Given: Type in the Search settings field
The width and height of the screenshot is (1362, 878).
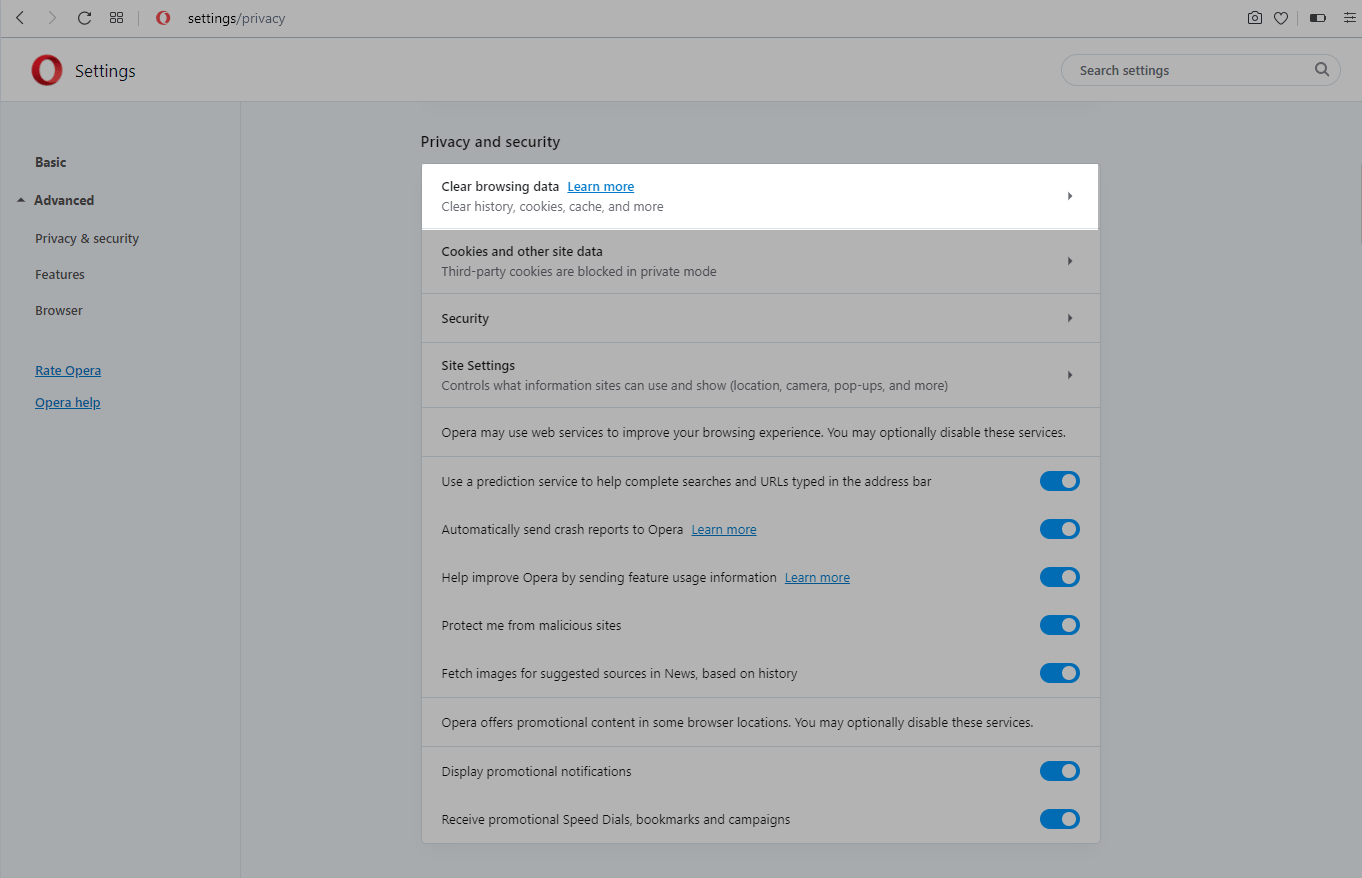Looking at the screenshot, I should coord(1190,70).
